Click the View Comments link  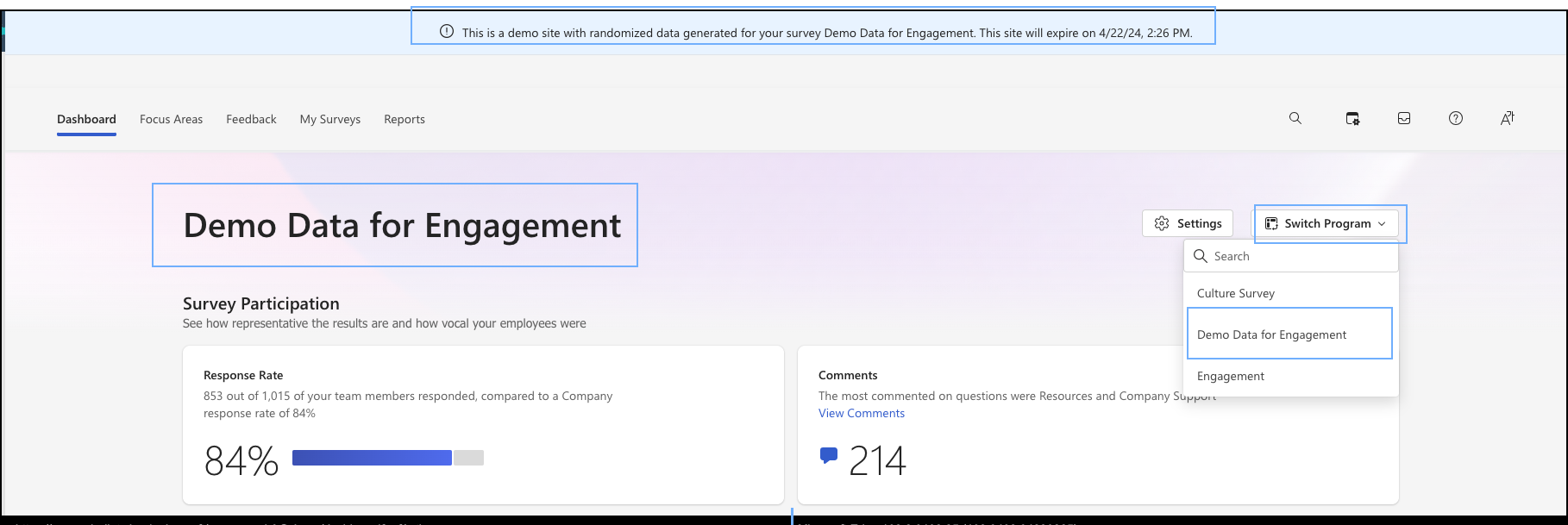coord(862,413)
